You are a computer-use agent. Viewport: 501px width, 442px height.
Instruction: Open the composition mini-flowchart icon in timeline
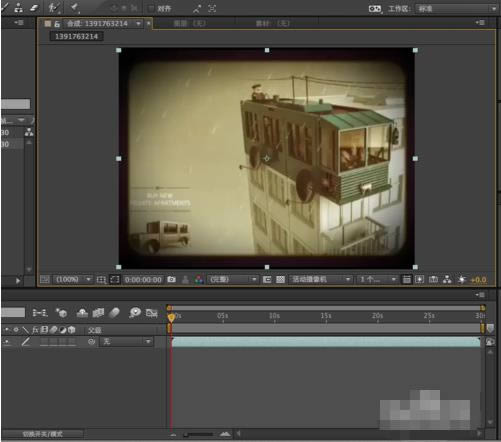click(40, 313)
